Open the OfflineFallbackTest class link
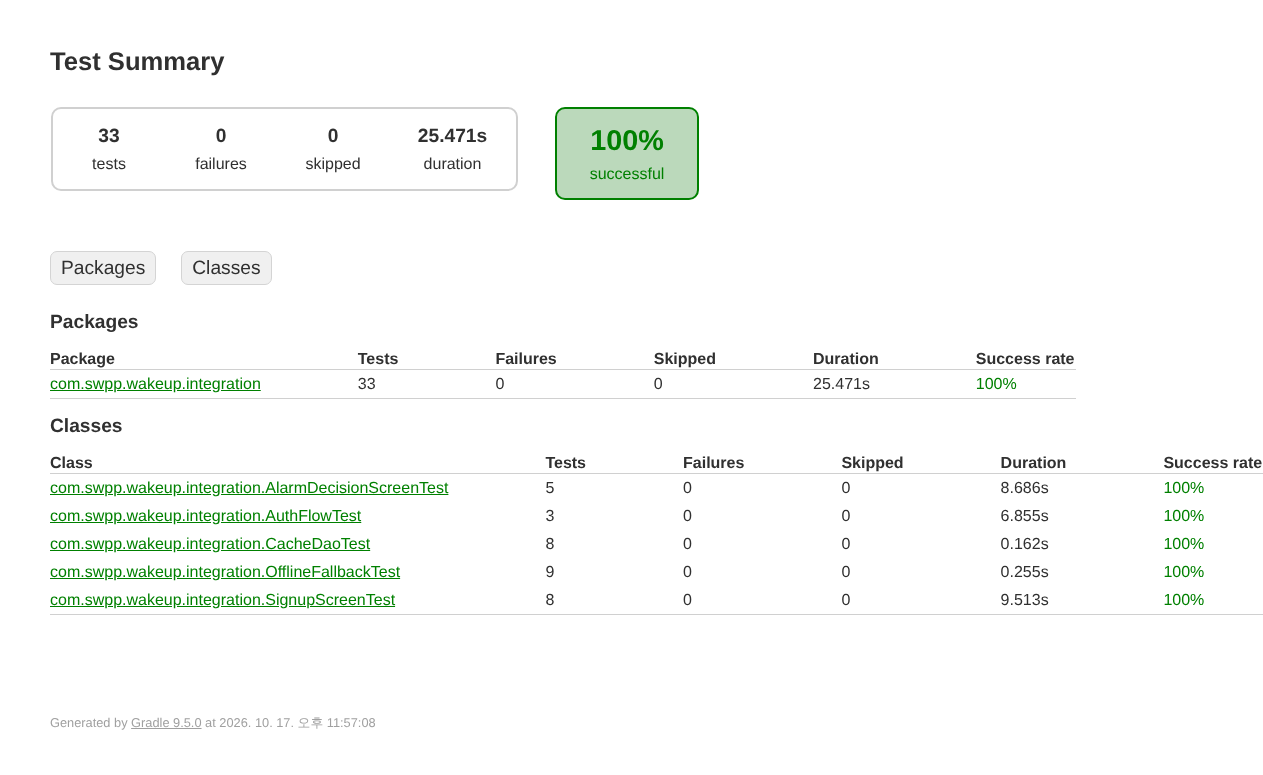This screenshot has height=775, width=1263. pos(225,572)
